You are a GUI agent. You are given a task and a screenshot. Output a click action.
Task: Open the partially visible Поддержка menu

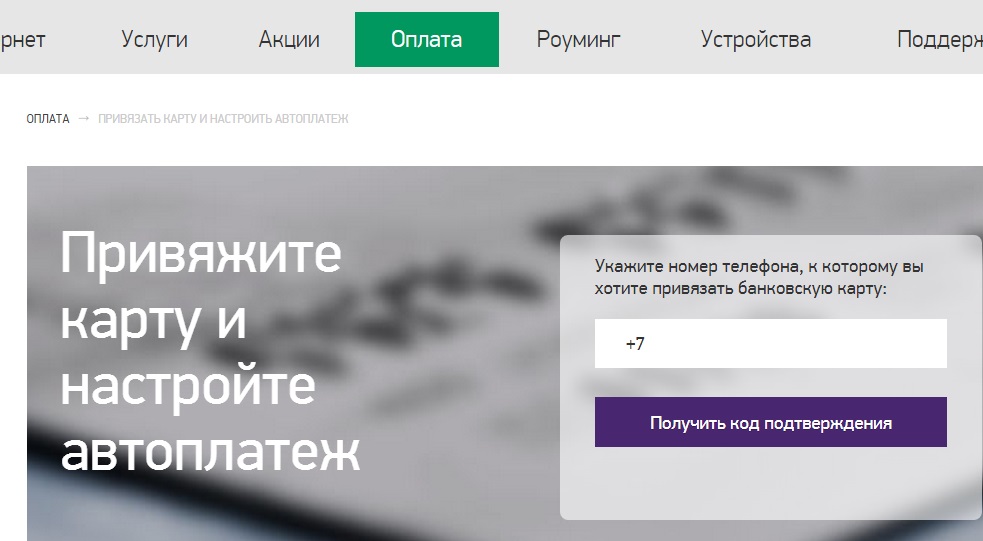[939, 40]
